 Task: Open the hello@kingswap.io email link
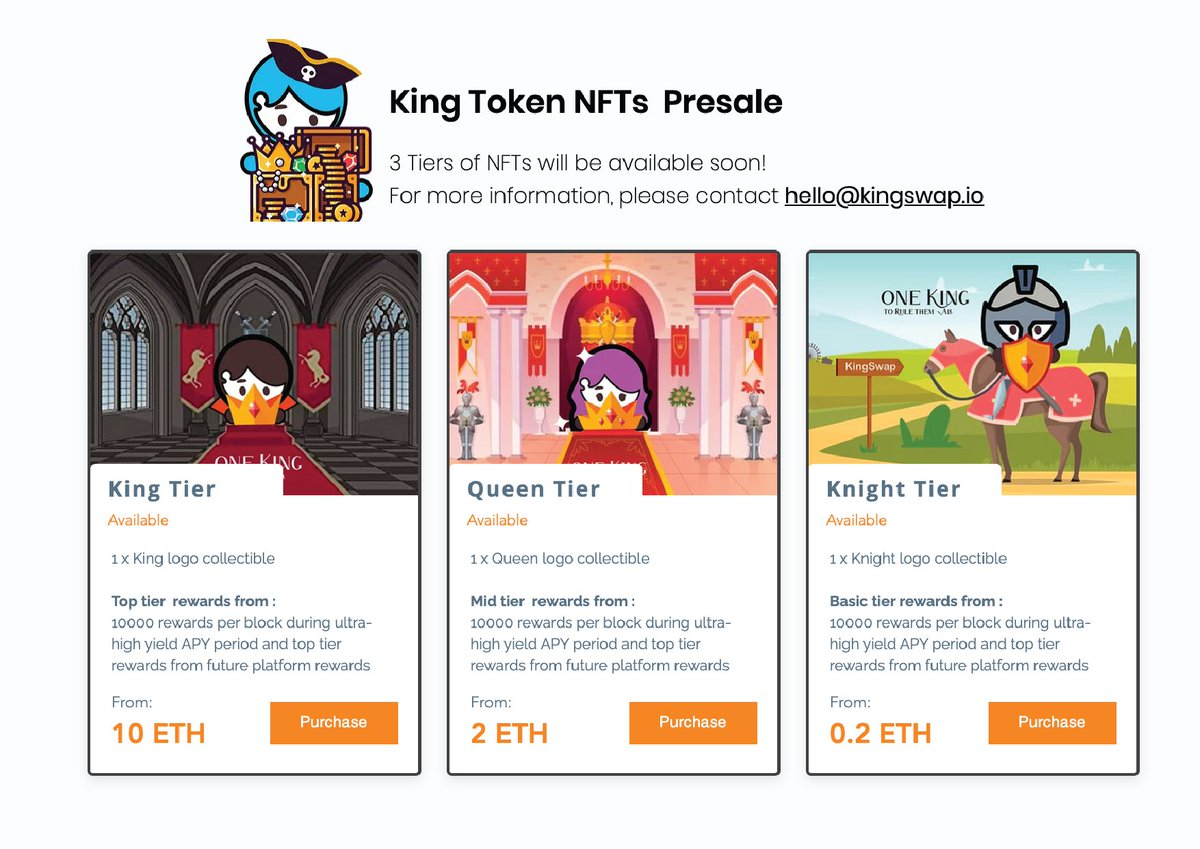(884, 196)
